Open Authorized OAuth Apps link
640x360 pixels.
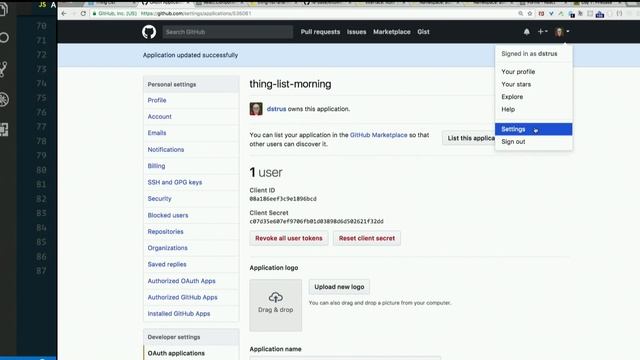[181, 281]
